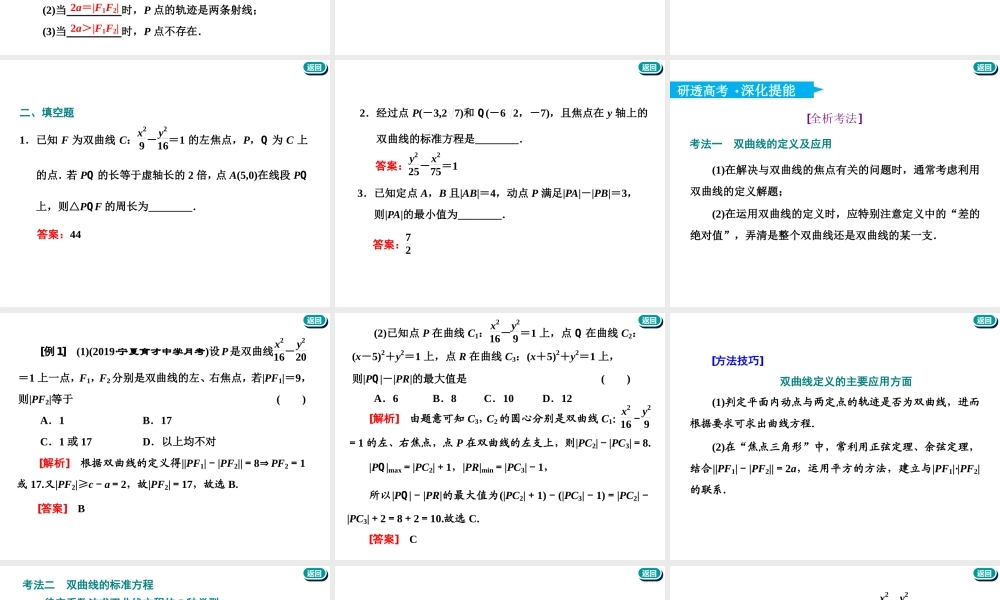Click the 返回 button on the 方法技巧 slide
The height and width of the screenshot is (600, 1000).
click(x=982, y=322)
